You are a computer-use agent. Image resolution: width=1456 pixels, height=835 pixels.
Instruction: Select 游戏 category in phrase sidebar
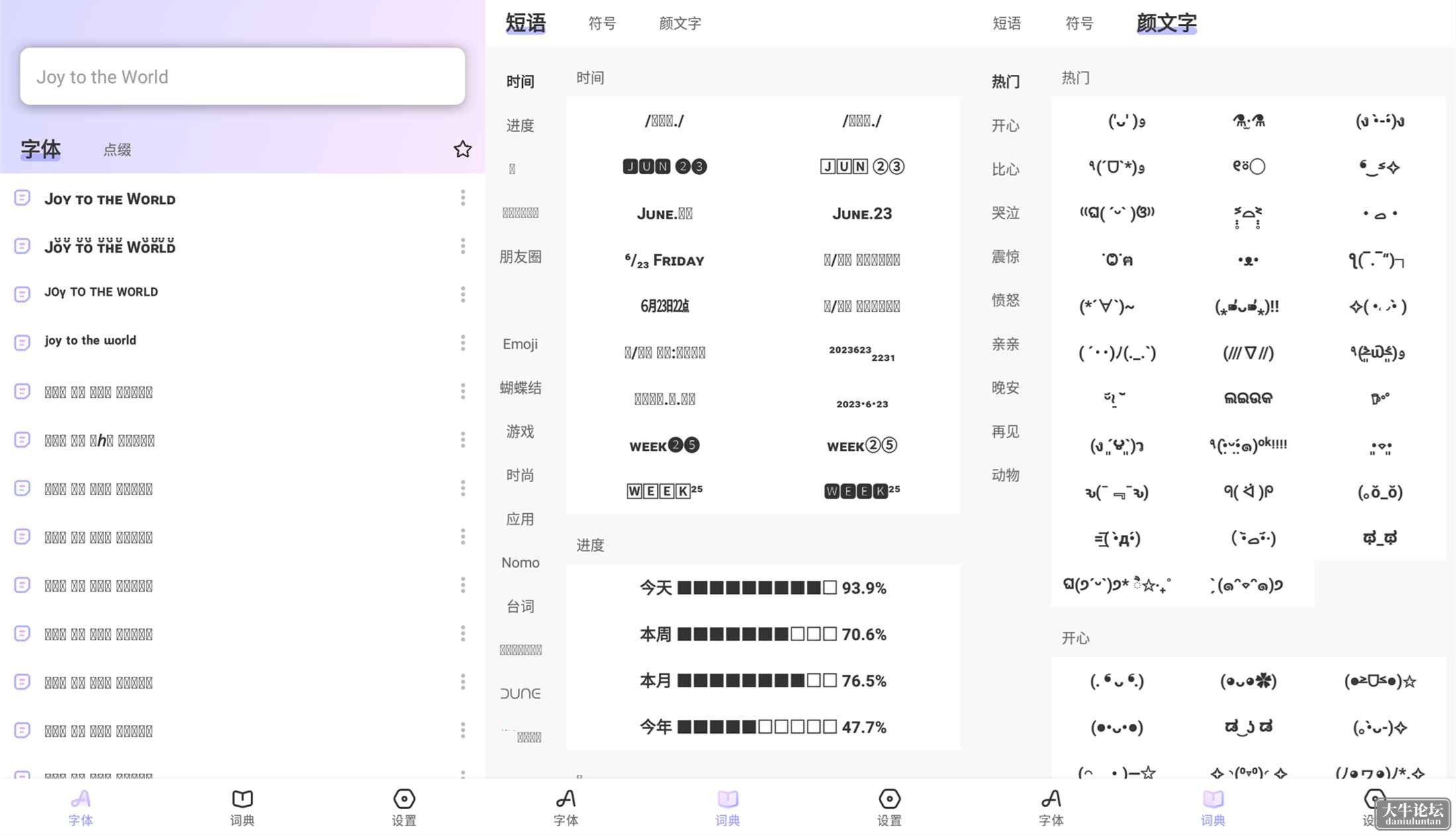[x=520, y=431]
